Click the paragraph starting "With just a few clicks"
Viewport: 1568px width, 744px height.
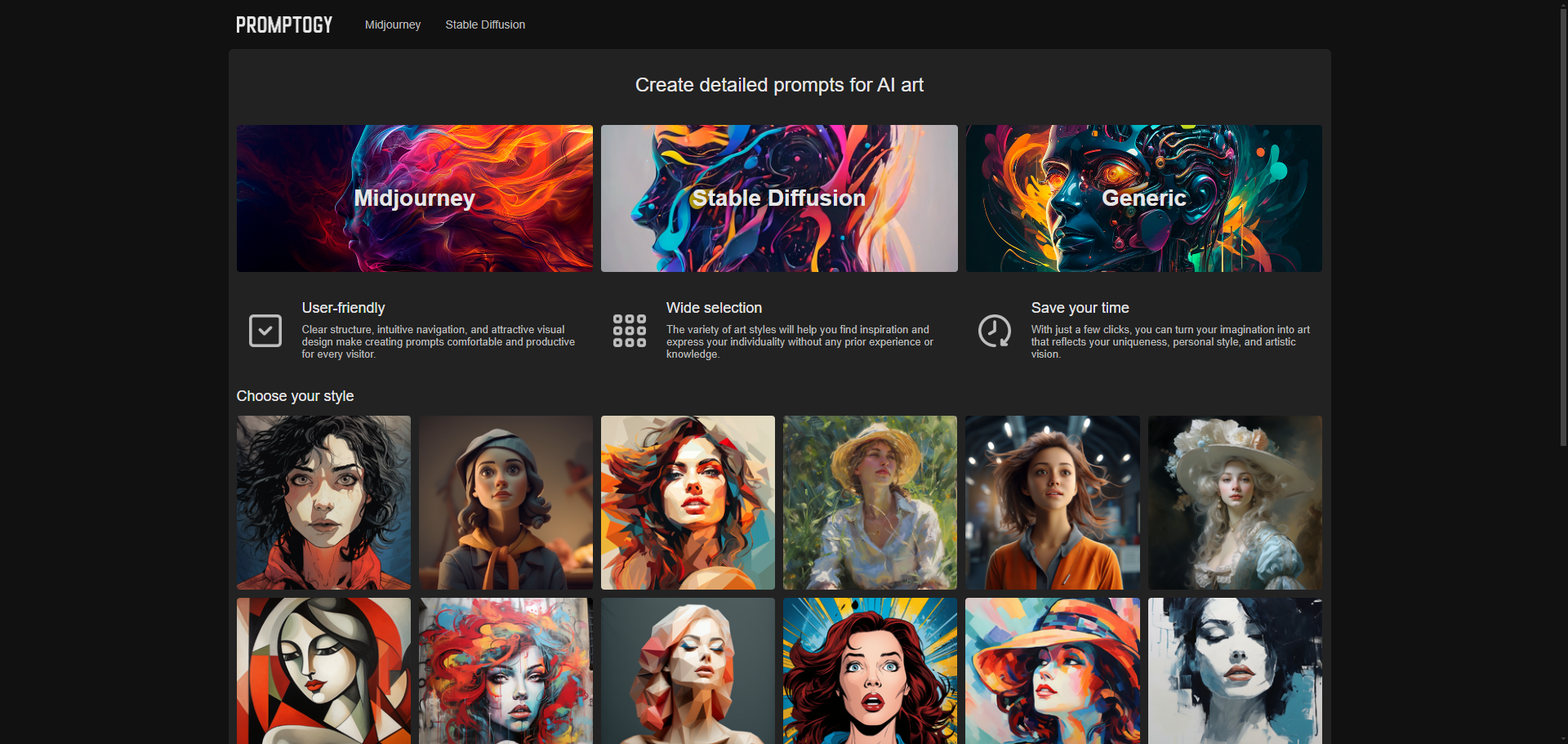click(1170, 342)
